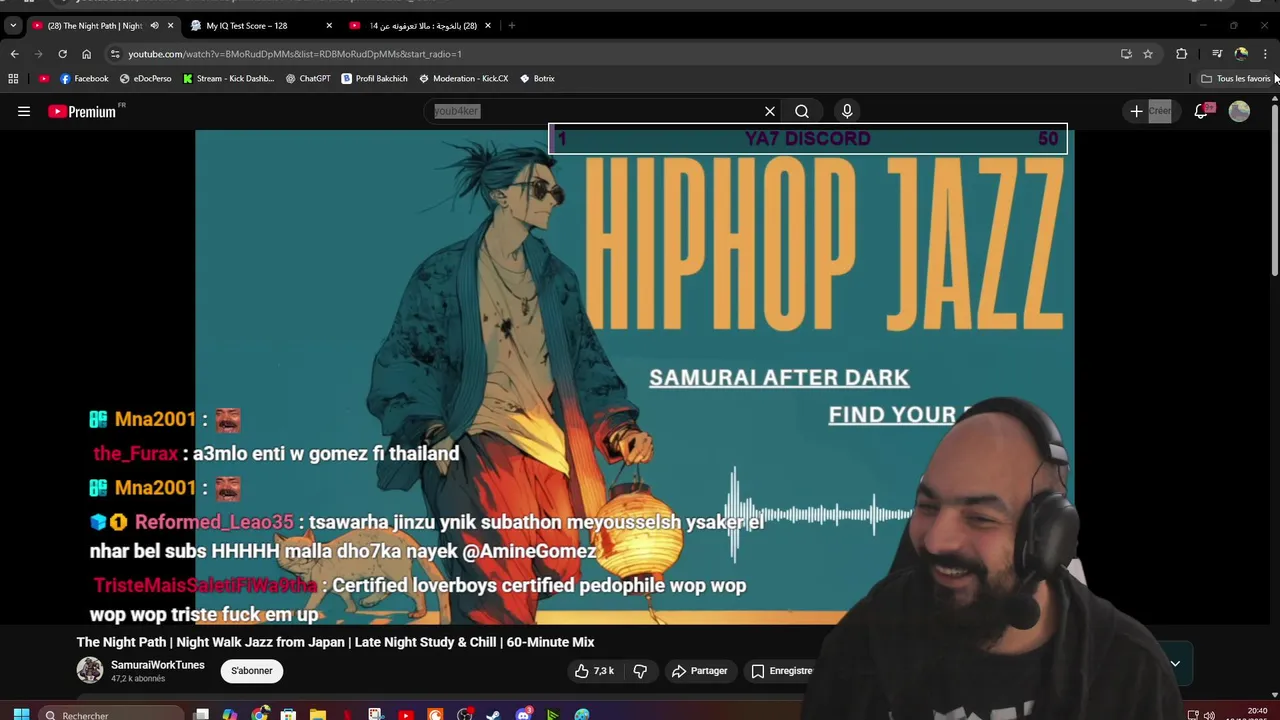This screenshot has width=1280, height=720.
Task: Open File Explorer from taskbar
Action: [x=317, y=714]
